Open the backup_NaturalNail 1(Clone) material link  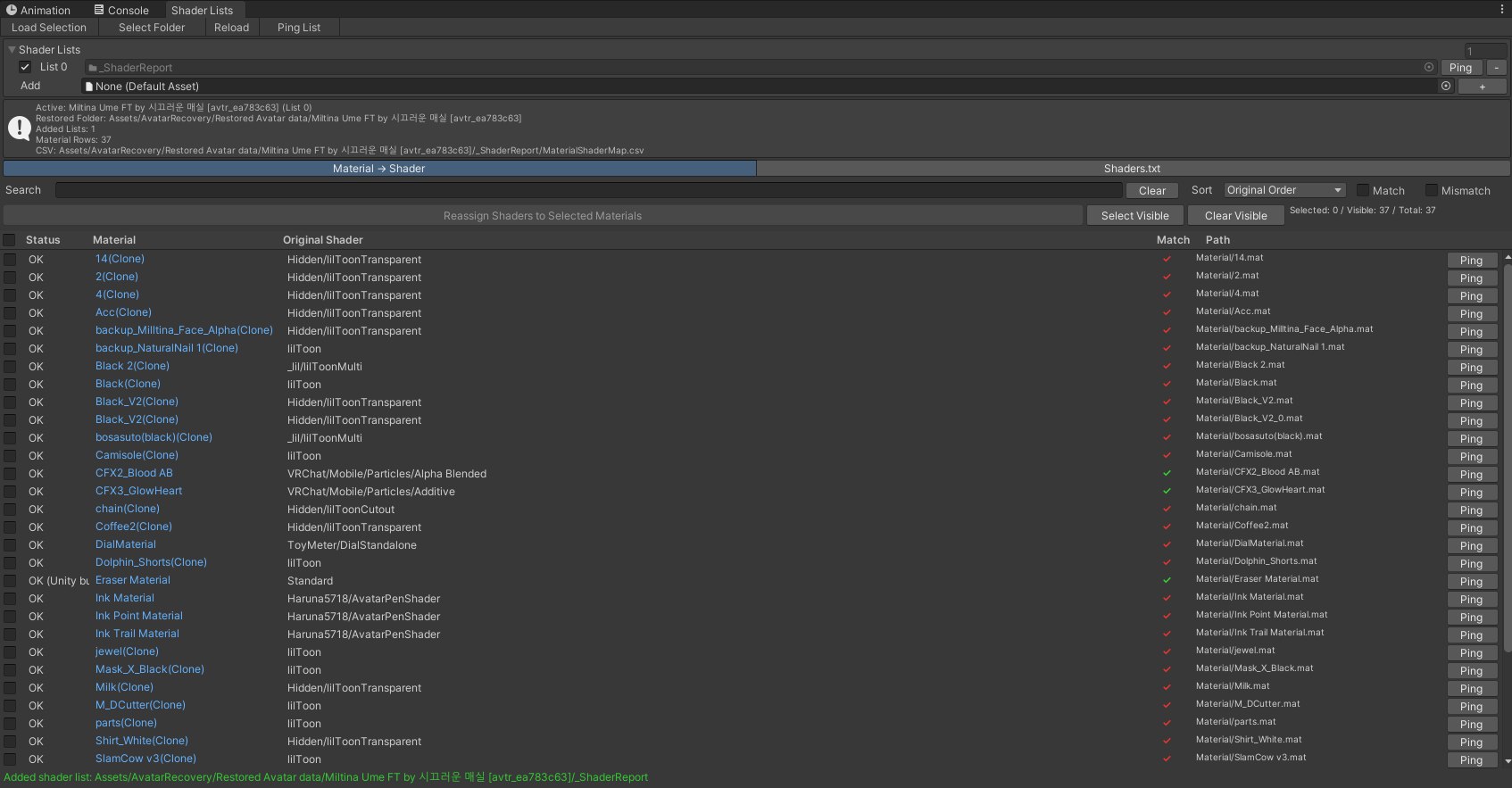(x=167, y=348)
